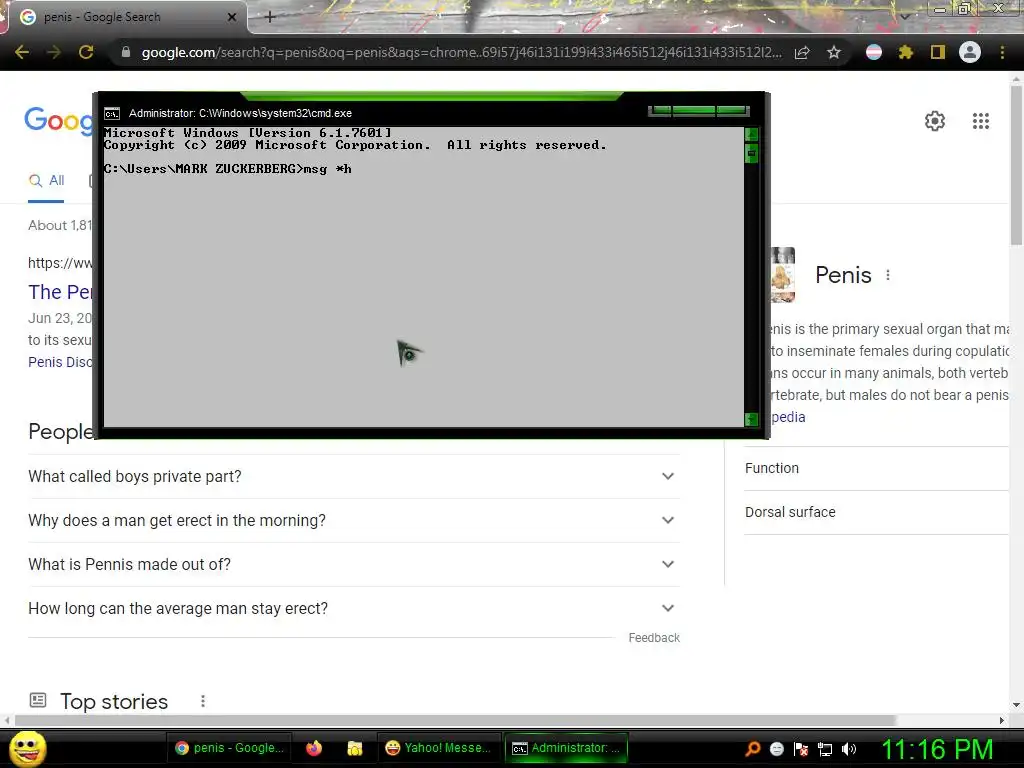Open the Function section in knowledge panel
This screenshot has height=768, width=1024.
(877, 468)
